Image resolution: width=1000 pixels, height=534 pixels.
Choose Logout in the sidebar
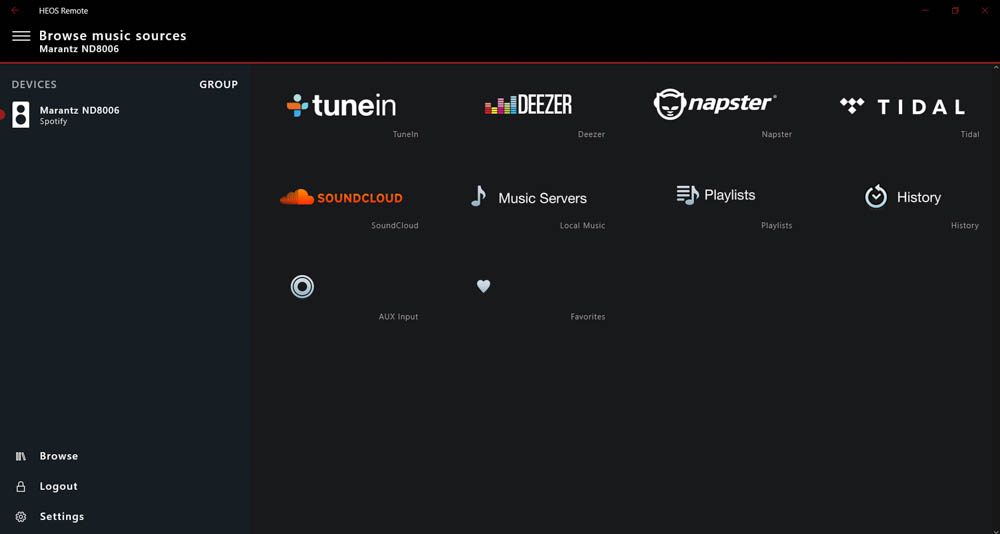click(59, 486)
